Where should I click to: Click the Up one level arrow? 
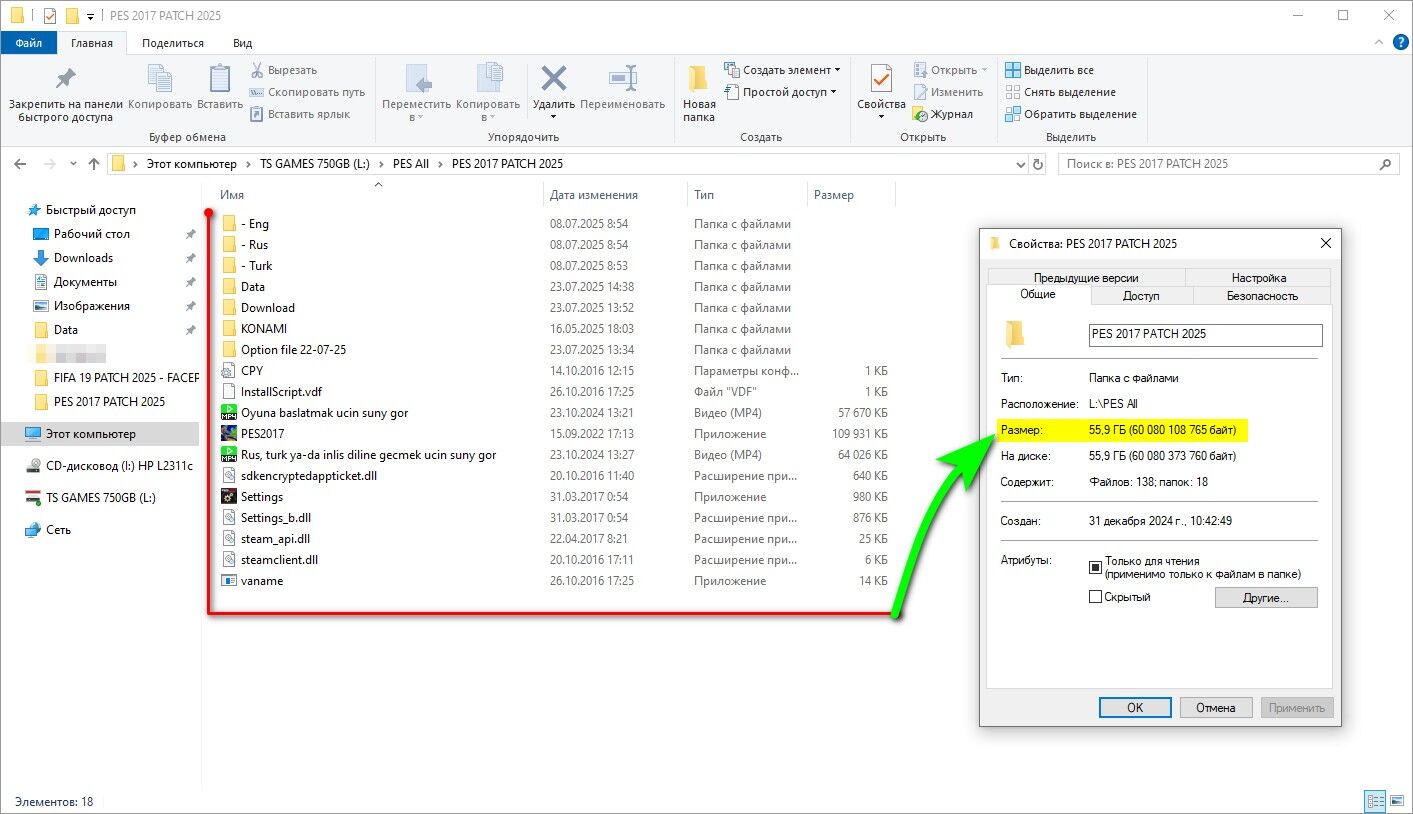(94, 164)
